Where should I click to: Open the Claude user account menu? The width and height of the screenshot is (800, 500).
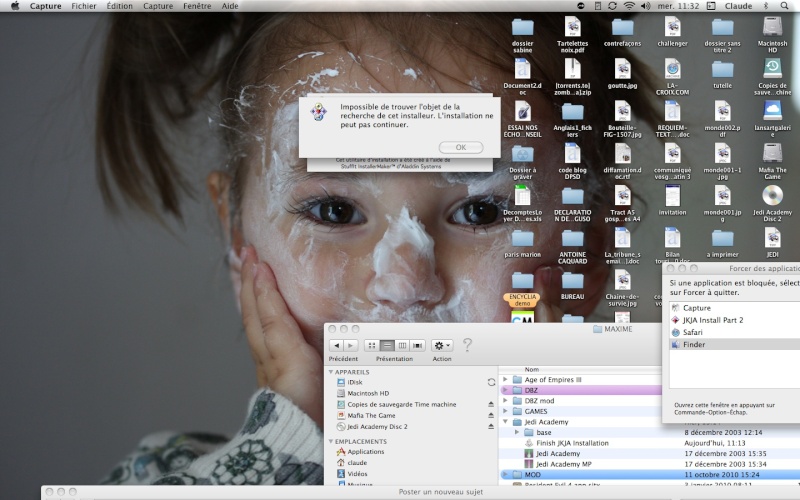[738, 6]
